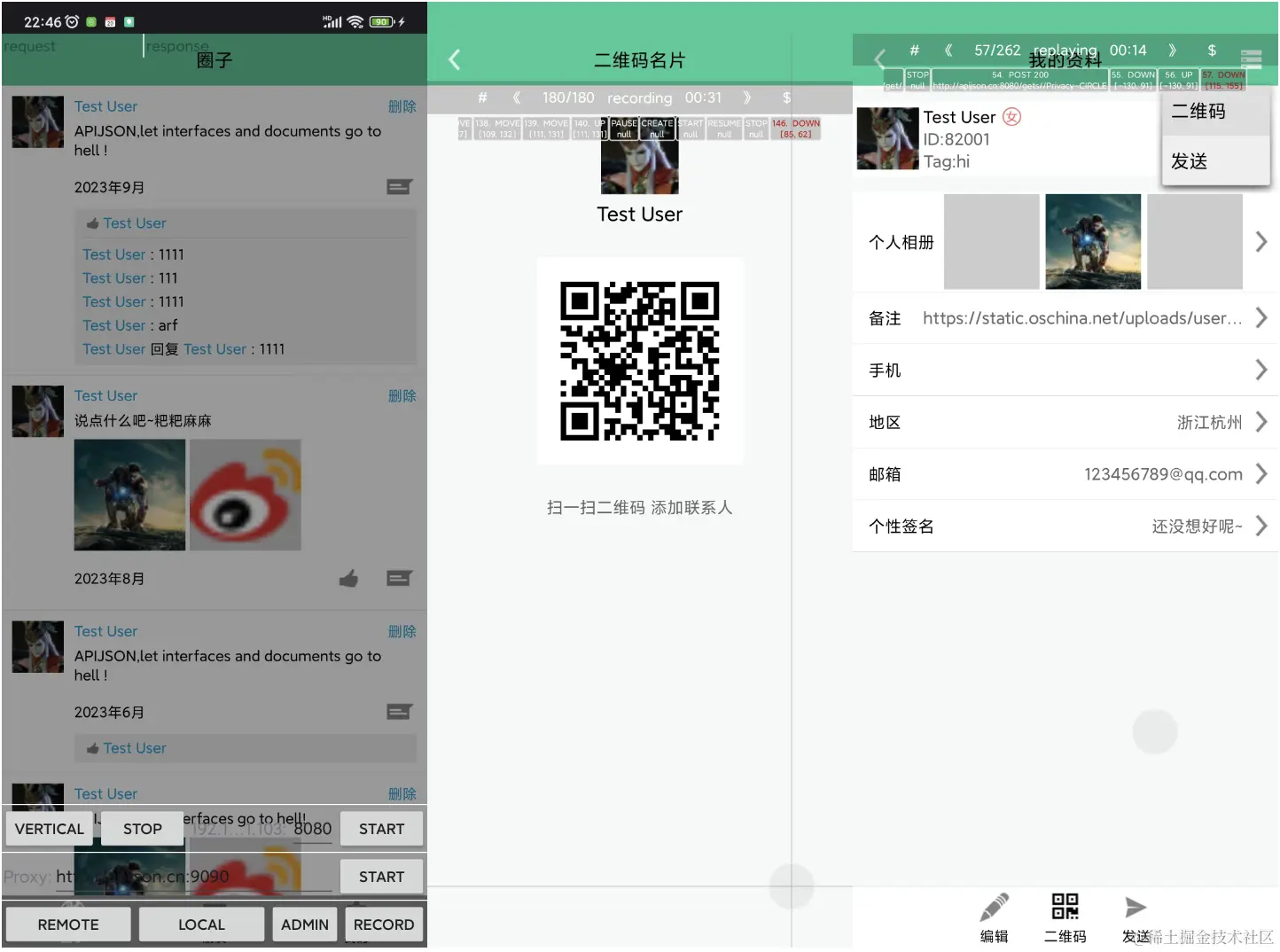Open the 备注 row chevron

1260,318
